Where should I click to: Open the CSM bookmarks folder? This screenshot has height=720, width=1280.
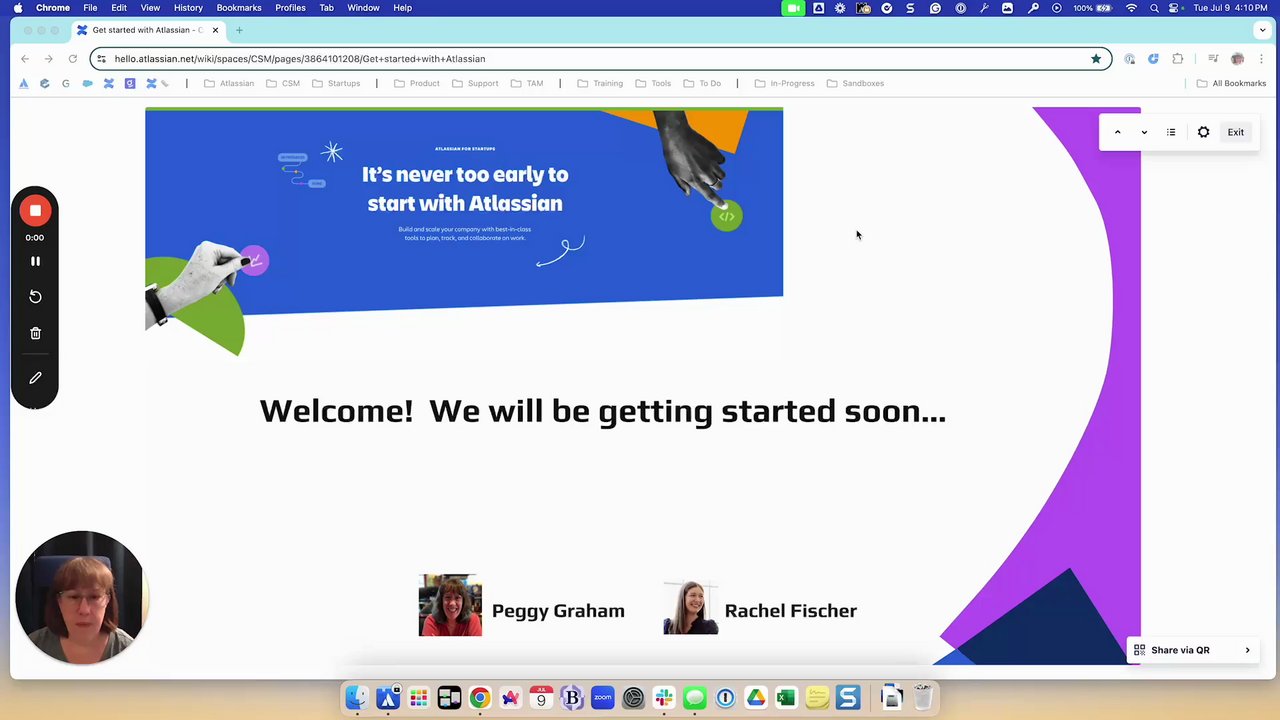click(283, 83)
